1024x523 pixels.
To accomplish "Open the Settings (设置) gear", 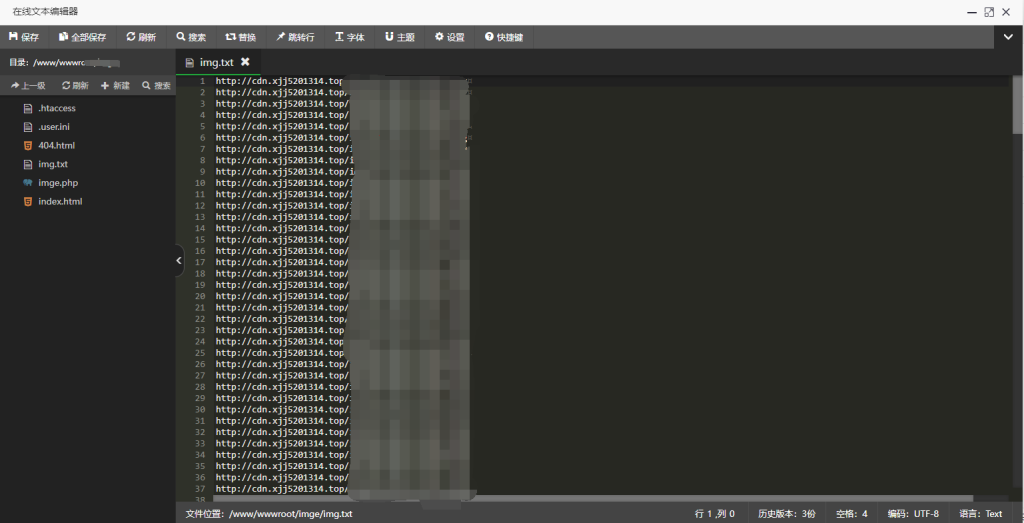I will (x=449, y=37).
